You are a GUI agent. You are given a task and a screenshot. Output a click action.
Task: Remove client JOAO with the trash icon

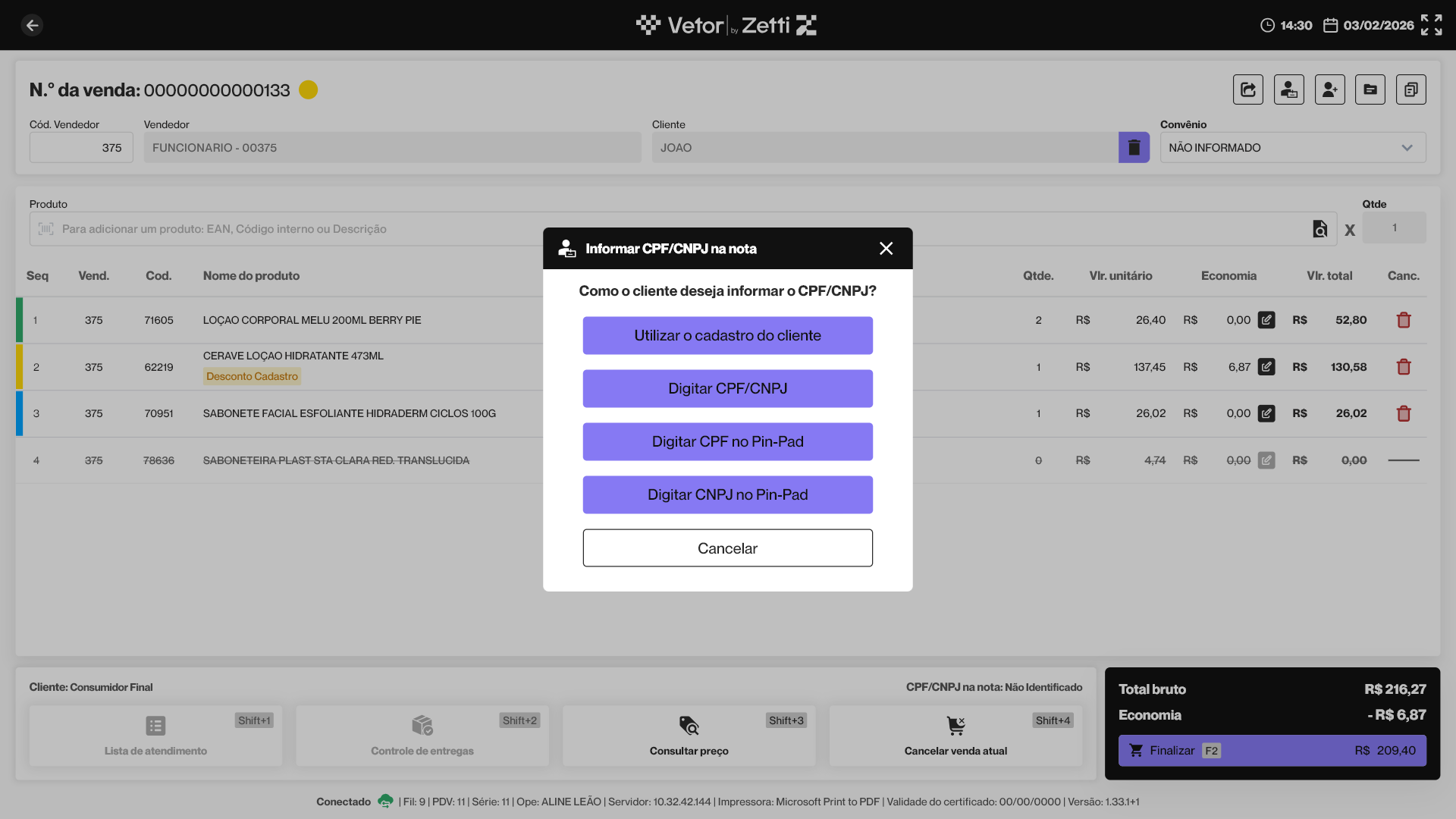coord(1134,147)
